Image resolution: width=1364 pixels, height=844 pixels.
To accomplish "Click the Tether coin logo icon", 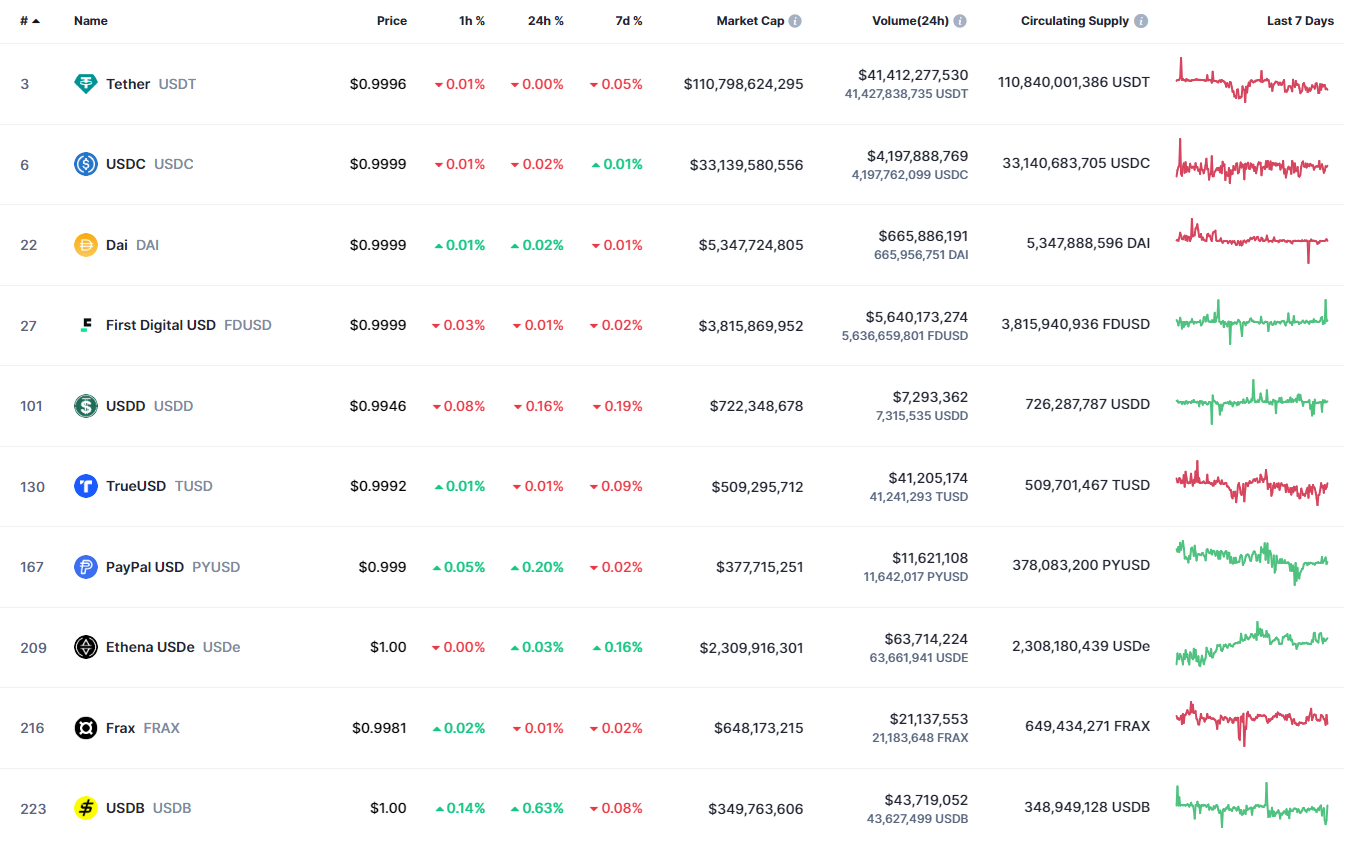I will click(86, 84).
